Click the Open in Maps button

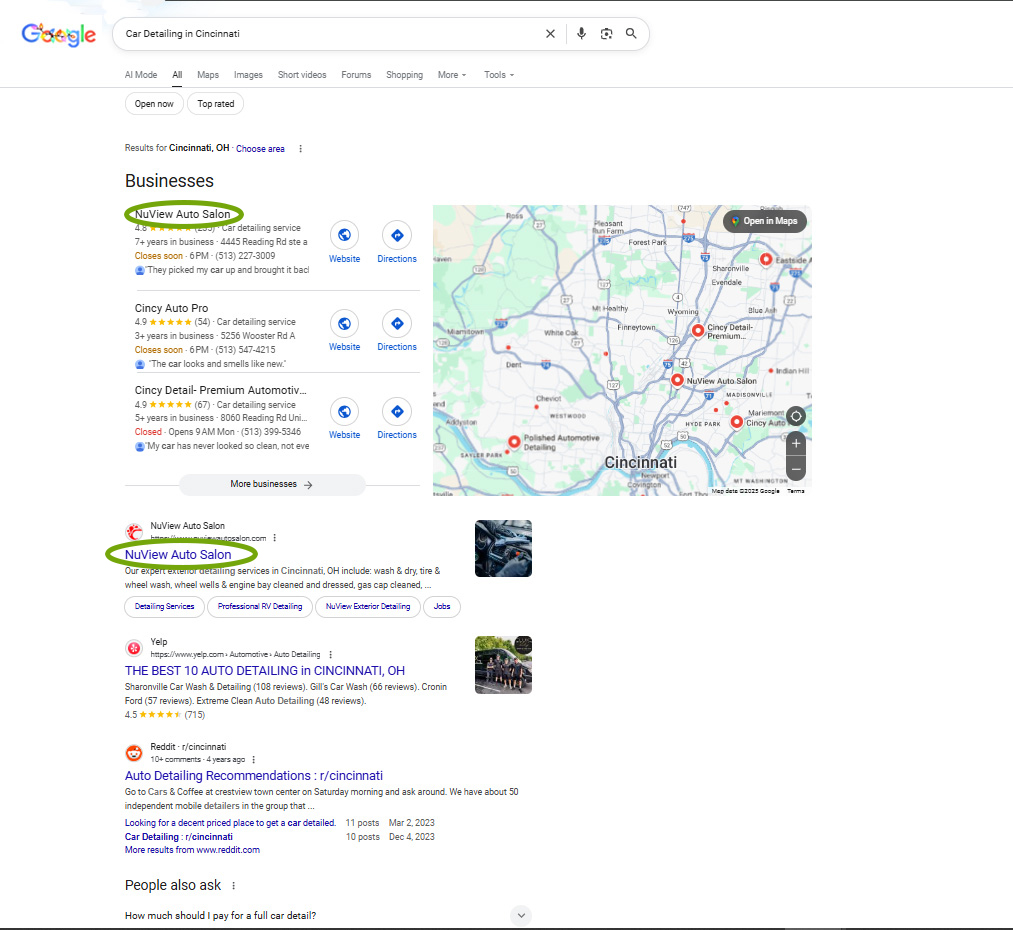[765, 221]
